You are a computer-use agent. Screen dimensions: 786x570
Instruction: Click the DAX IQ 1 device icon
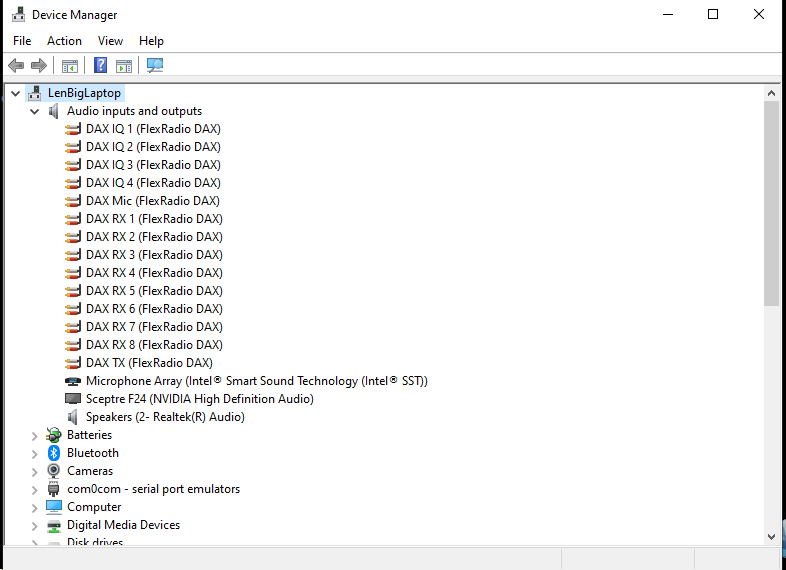click(73, 129)
